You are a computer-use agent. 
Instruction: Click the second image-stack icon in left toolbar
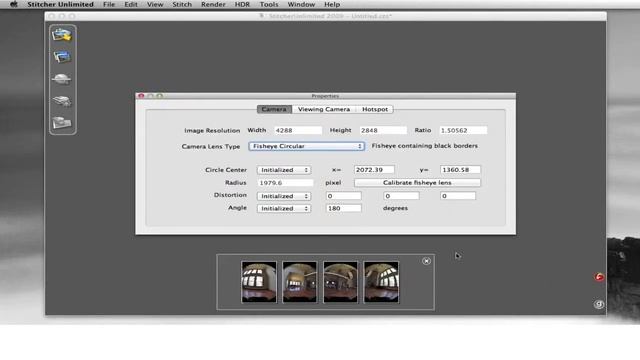[x=62, y=57]
